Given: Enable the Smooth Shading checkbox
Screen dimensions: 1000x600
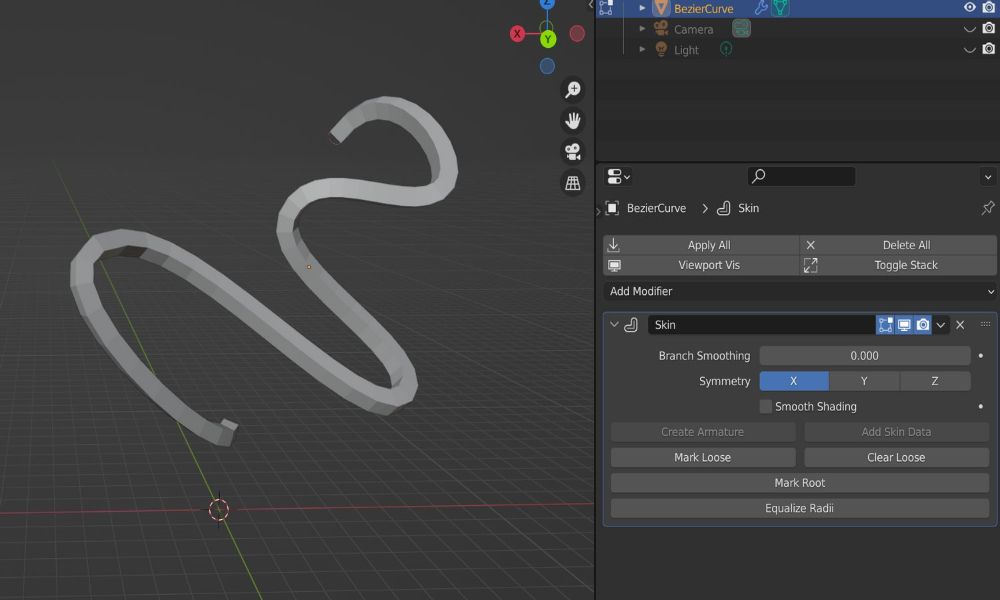Looking at the screenshot, I should [766, 407].
